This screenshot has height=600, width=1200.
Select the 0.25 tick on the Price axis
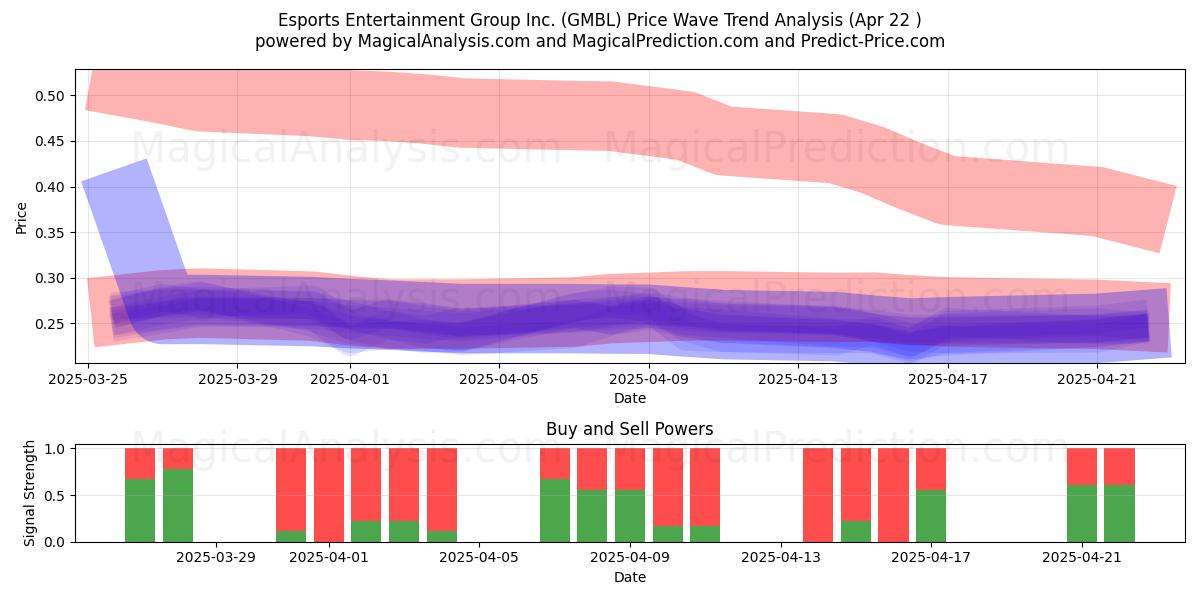[x=50, y=324]
